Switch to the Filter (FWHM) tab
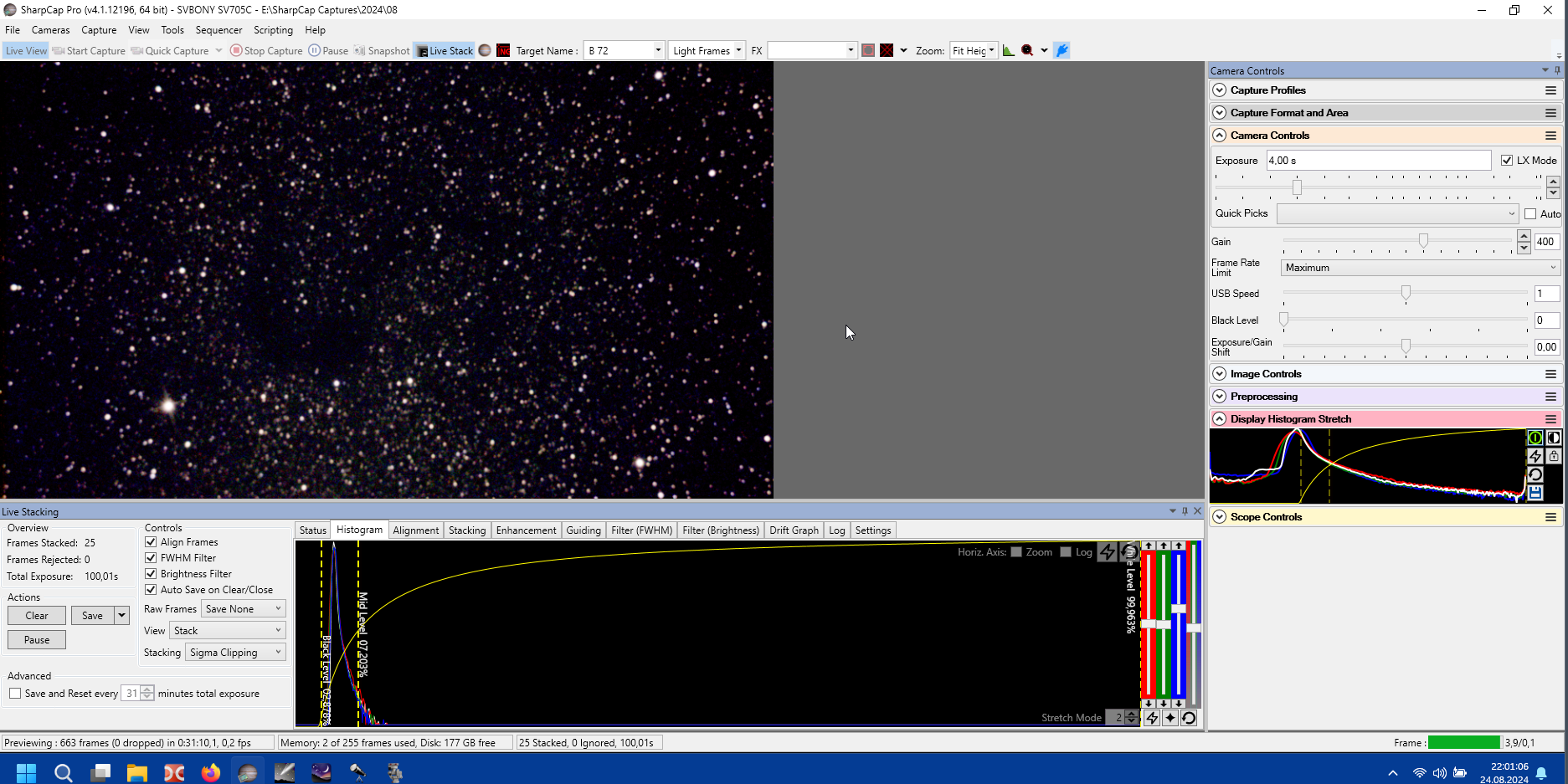The height and width of the screenshot is (784, 1568). pyautogui.click(x=641, y=530)
